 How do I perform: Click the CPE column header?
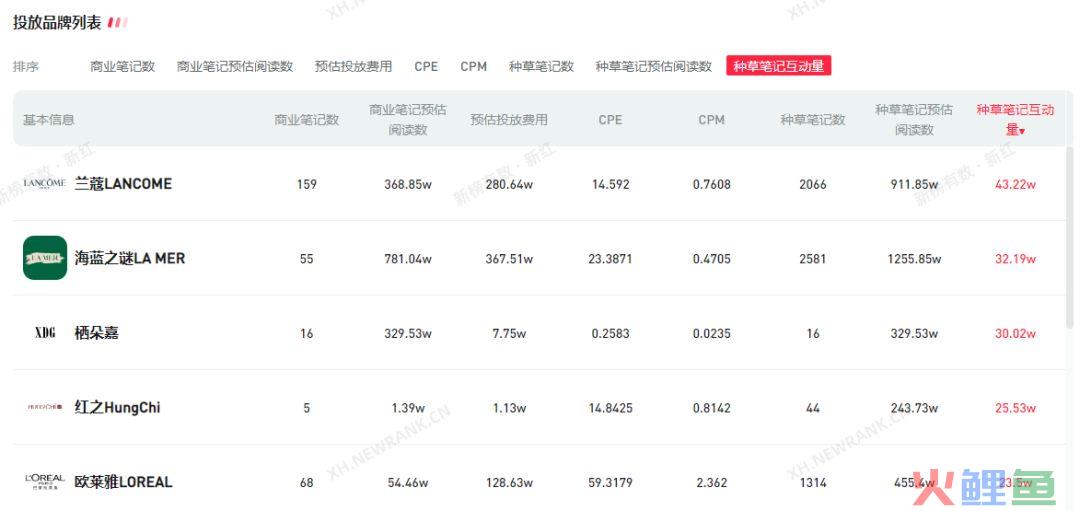(x=610, y=120)
